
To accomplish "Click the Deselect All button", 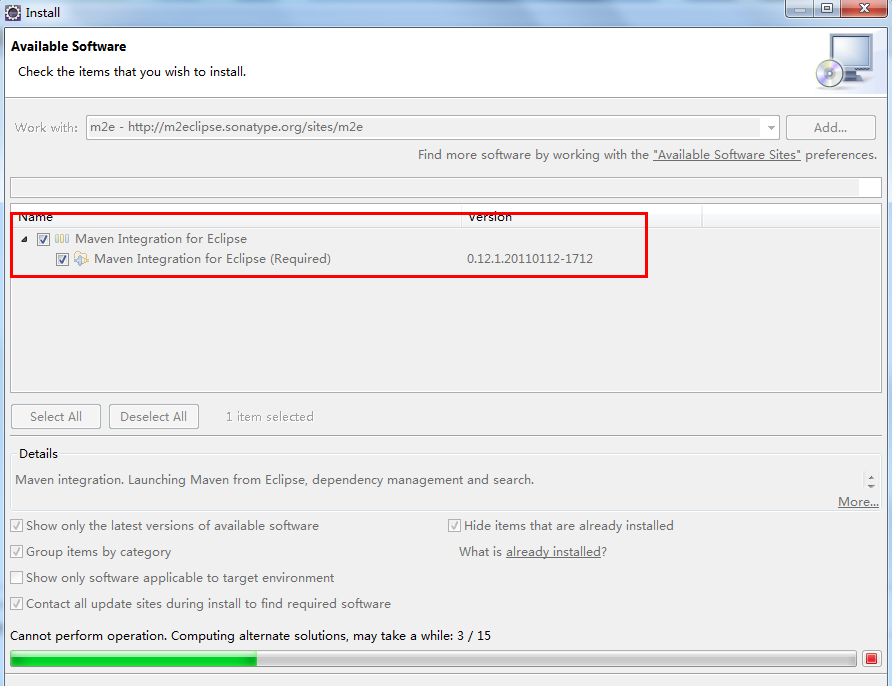I will (154, 416).
